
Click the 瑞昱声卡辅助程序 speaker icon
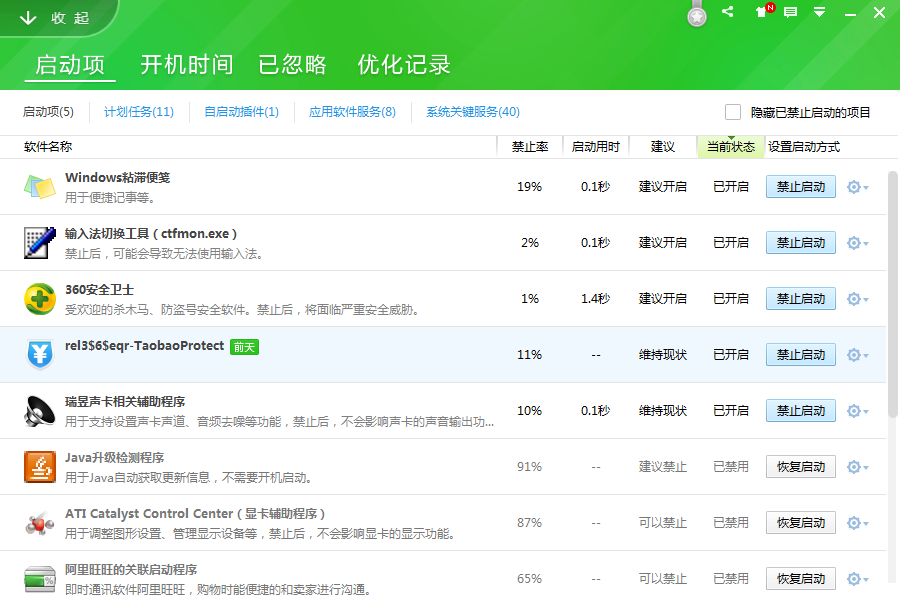[x=40, y=410]
